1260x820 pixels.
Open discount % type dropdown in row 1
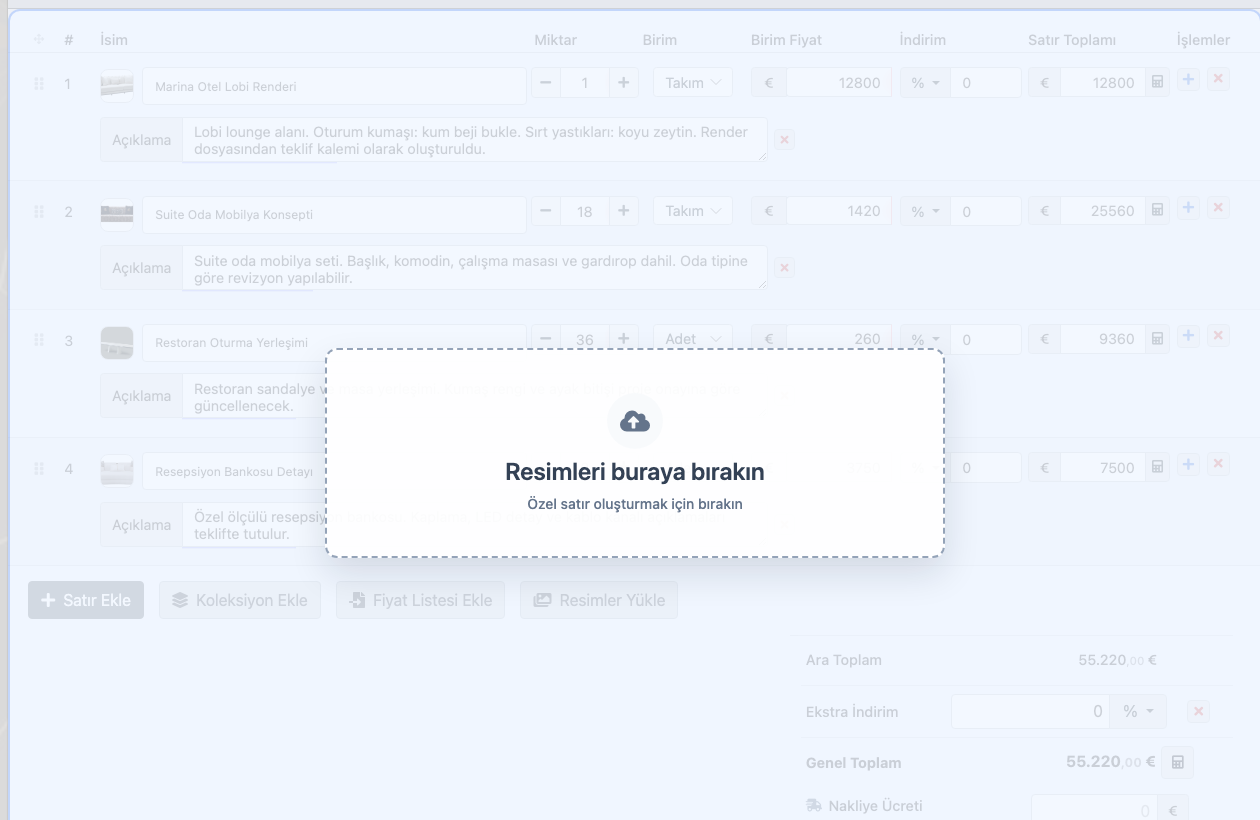[925, 82]
